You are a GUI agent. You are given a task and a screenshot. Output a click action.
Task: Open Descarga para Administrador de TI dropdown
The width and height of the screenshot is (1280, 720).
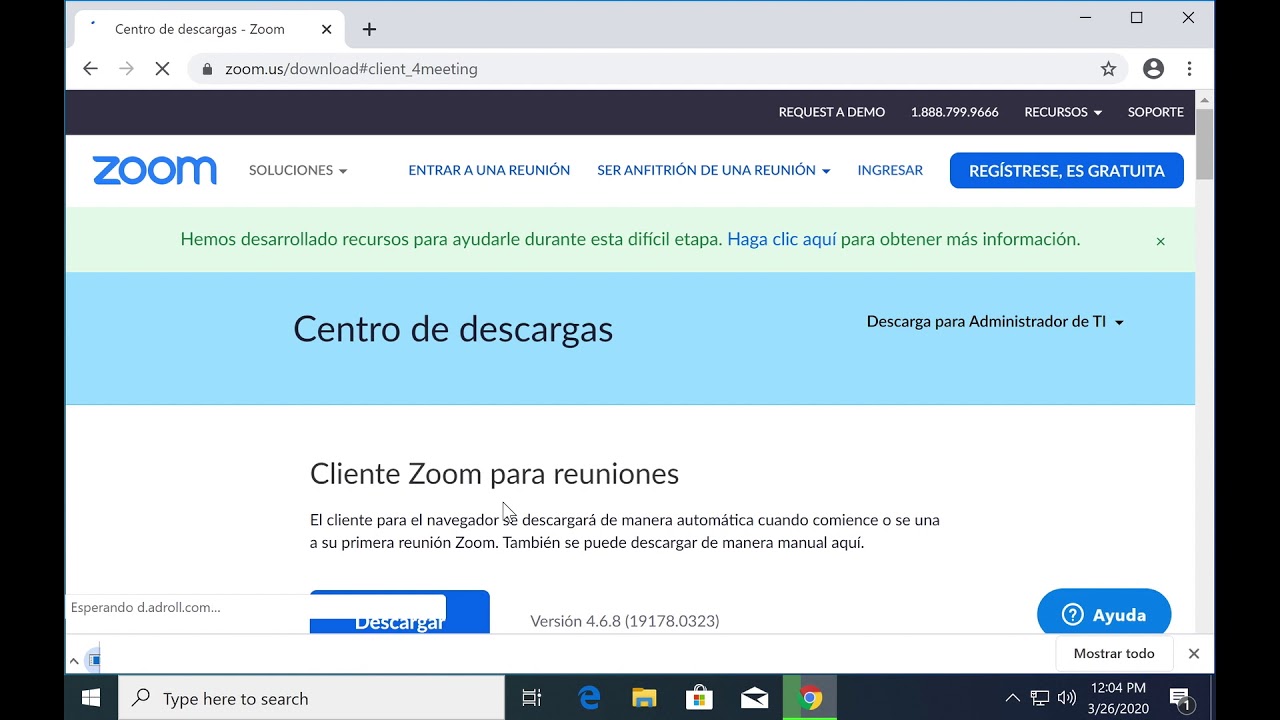[995, 322]
